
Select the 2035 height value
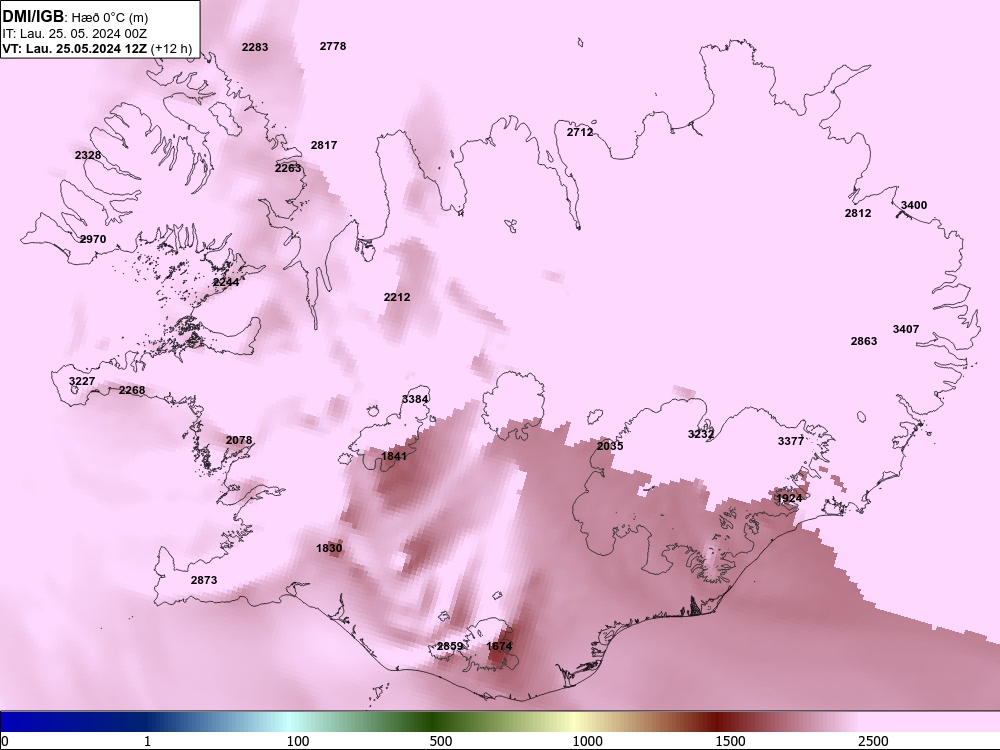click(x=610, y=446)
